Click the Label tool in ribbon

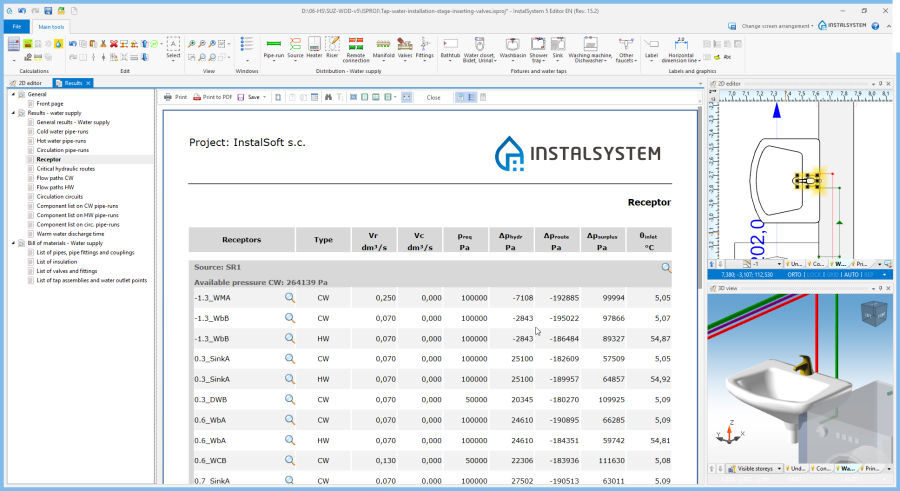coord(651,47)
